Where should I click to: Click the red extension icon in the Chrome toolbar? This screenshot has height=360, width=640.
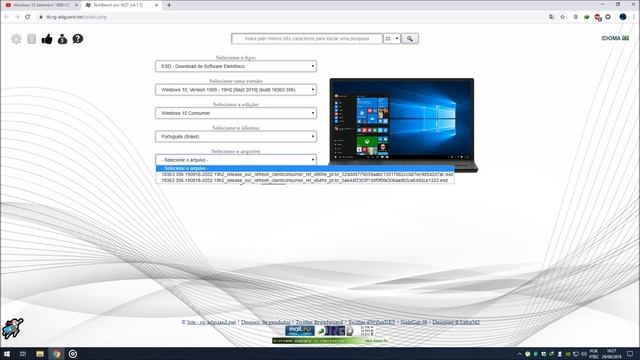(598, 17)
